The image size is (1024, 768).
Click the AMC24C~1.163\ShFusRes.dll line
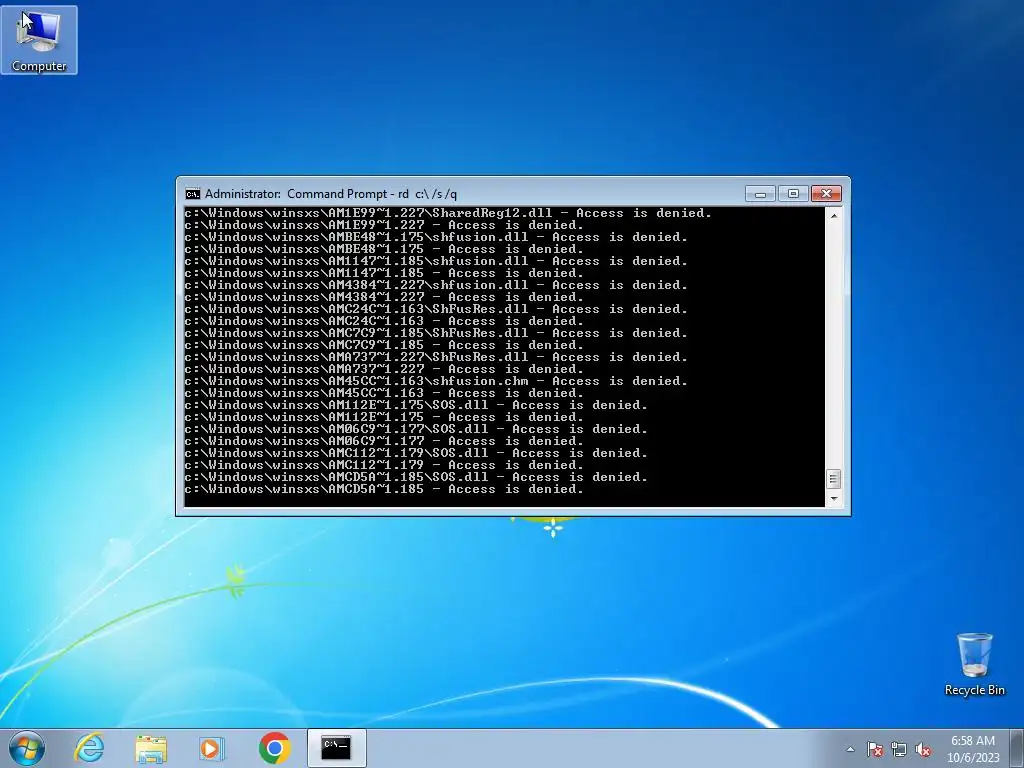436,309
